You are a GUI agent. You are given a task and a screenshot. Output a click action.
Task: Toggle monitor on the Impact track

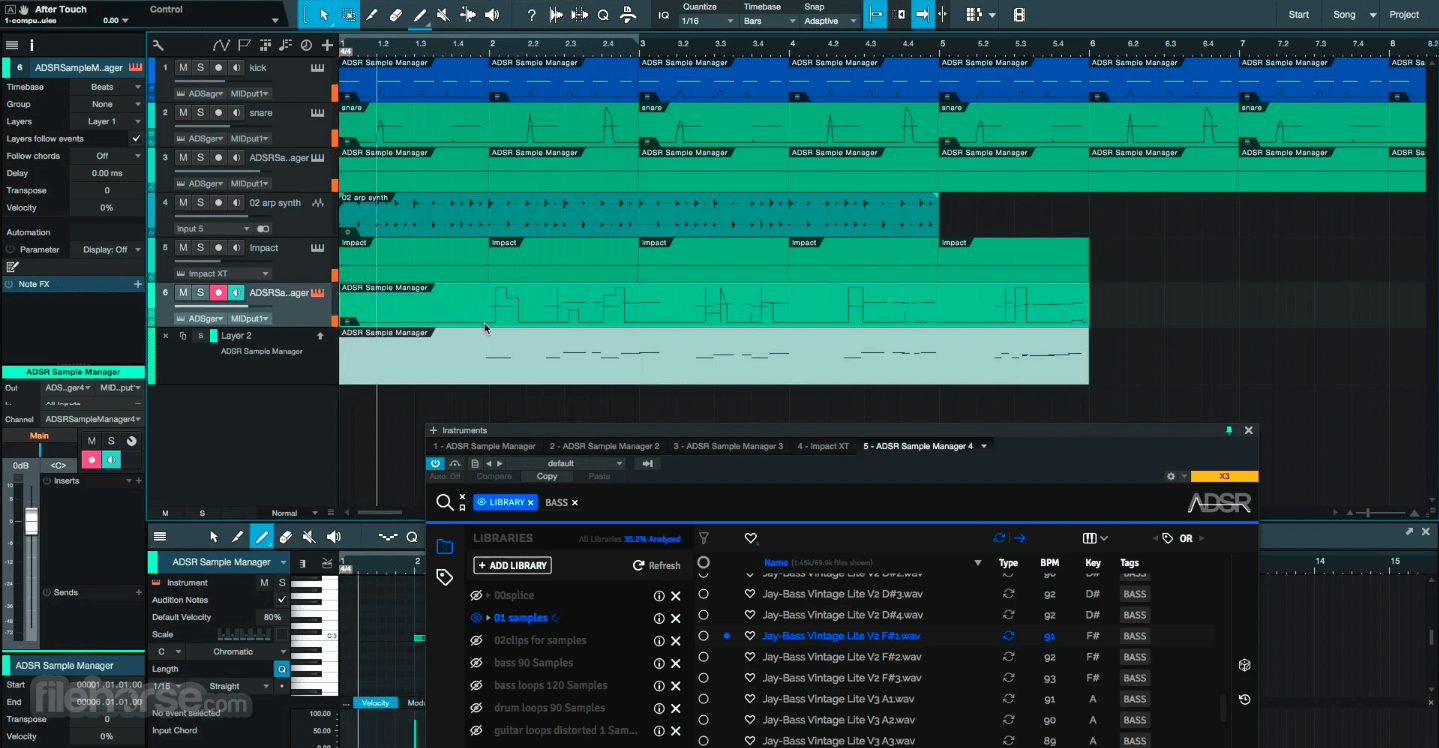(x=236, y=248)
